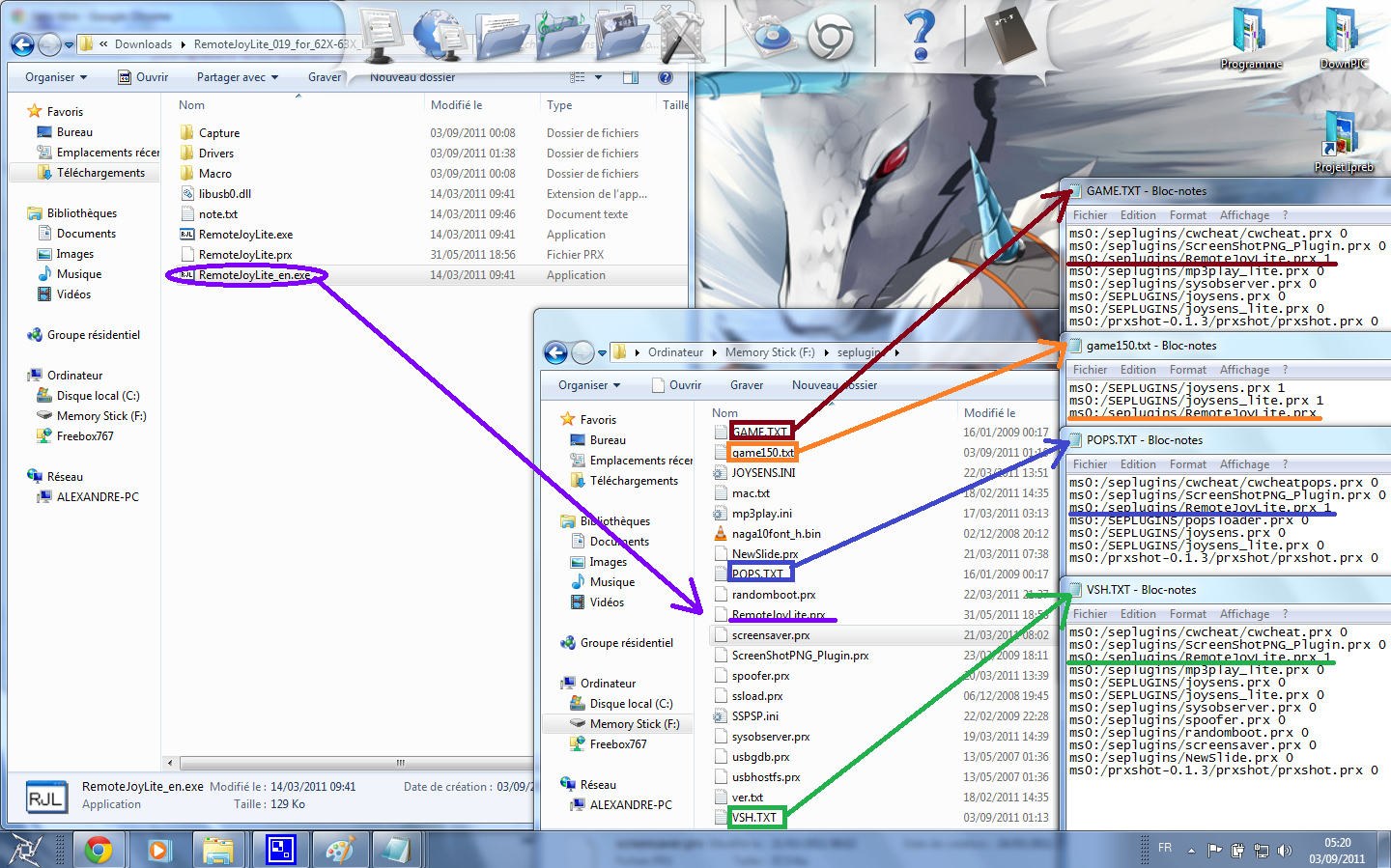This screenshot has width=1391, height=868.
Task: Click the volume icon in the system tray
Action: coord(1285,851)
